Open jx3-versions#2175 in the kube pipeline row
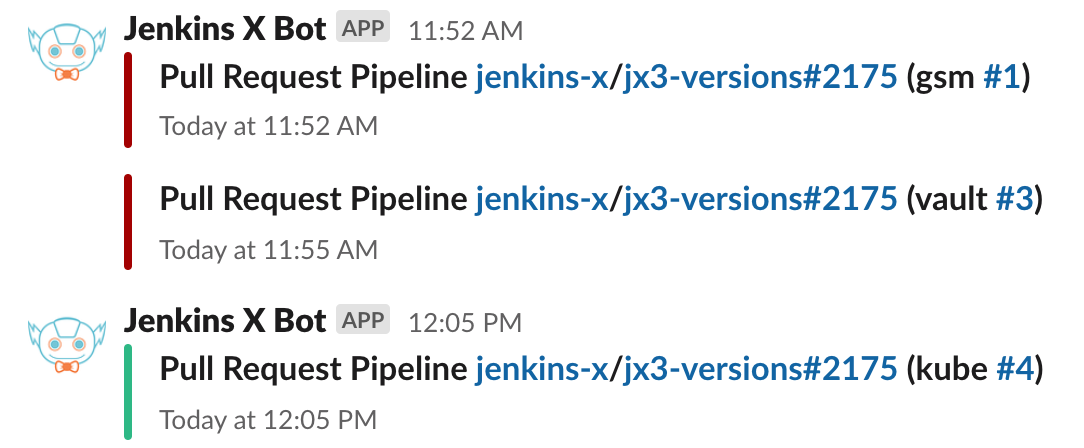This screenshot has width=1084, height=448. [x=760, y=370]
